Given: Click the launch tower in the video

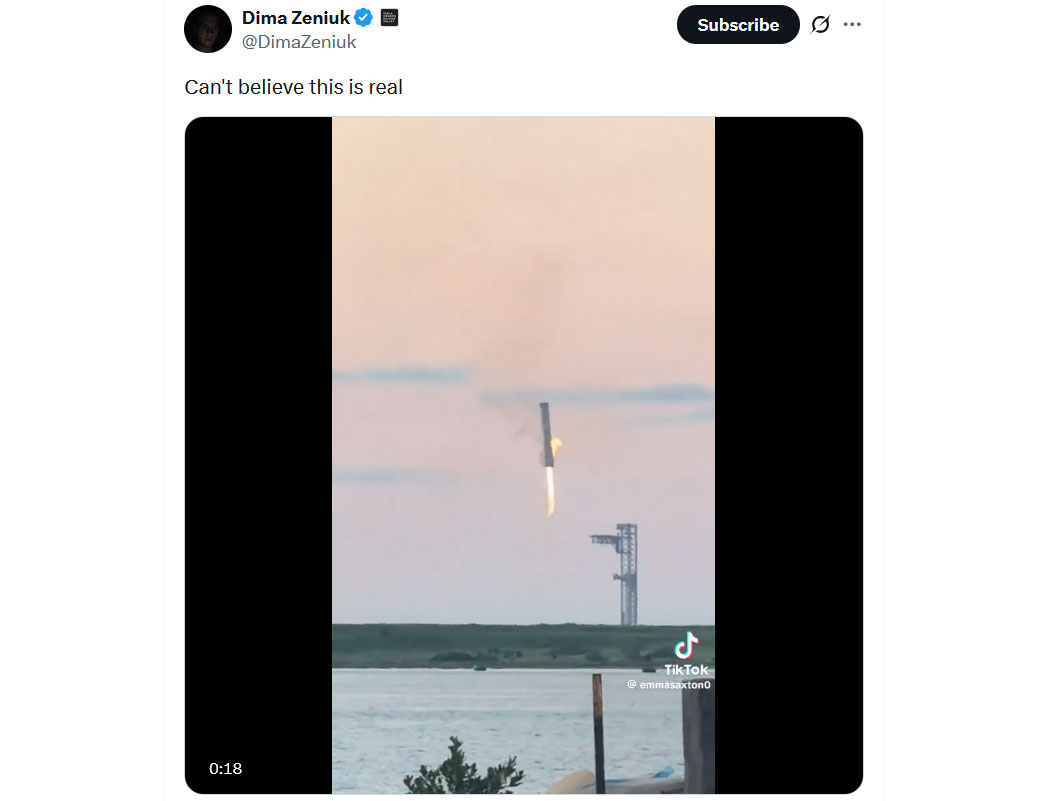Looking at the screenshot, I should [x=625, y=573].
